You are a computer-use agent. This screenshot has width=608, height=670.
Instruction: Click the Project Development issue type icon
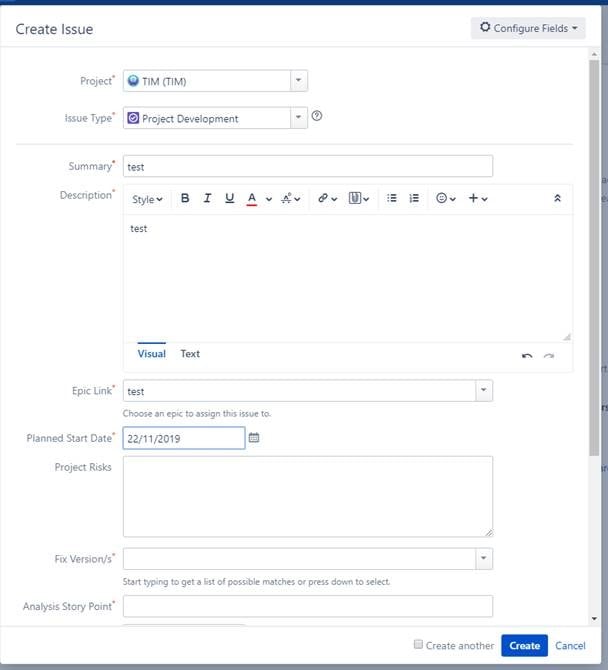pos(133,118)
